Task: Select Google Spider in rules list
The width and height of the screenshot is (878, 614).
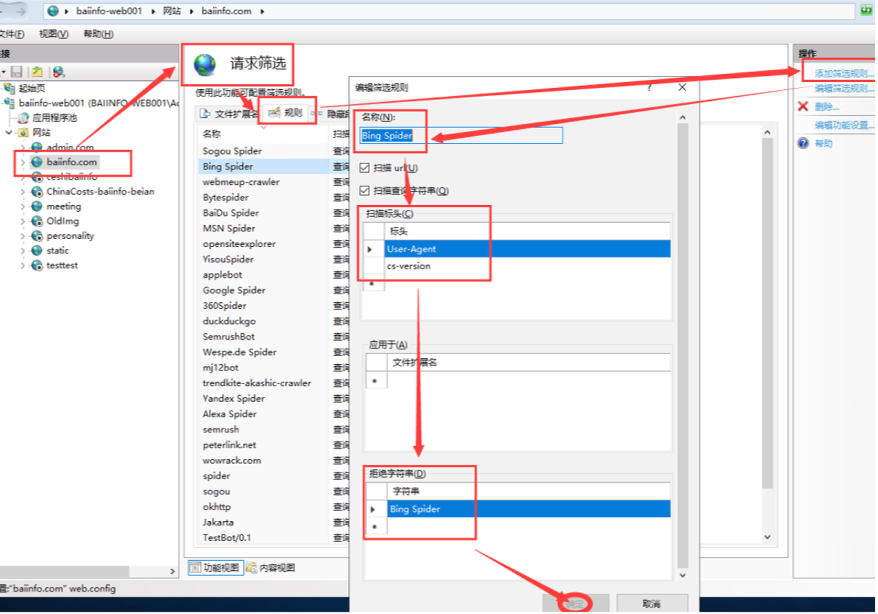Action: (234, 290)
